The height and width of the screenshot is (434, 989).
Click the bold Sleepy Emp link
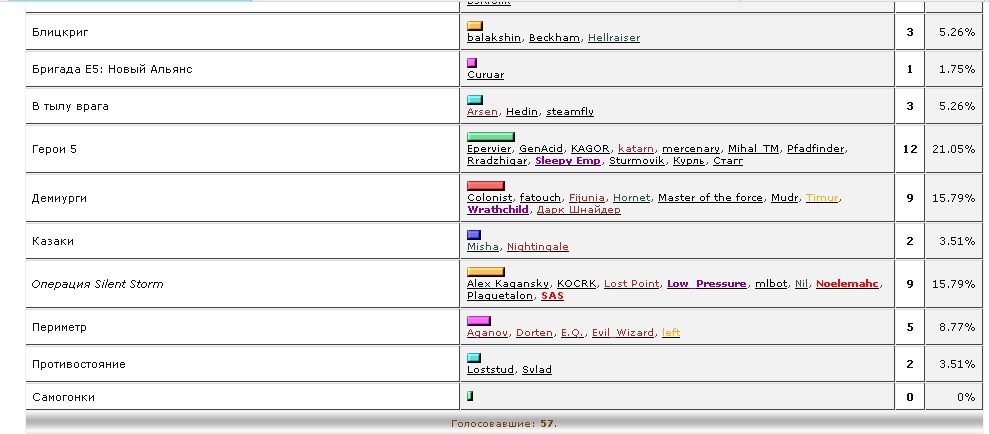pos(568,161)
